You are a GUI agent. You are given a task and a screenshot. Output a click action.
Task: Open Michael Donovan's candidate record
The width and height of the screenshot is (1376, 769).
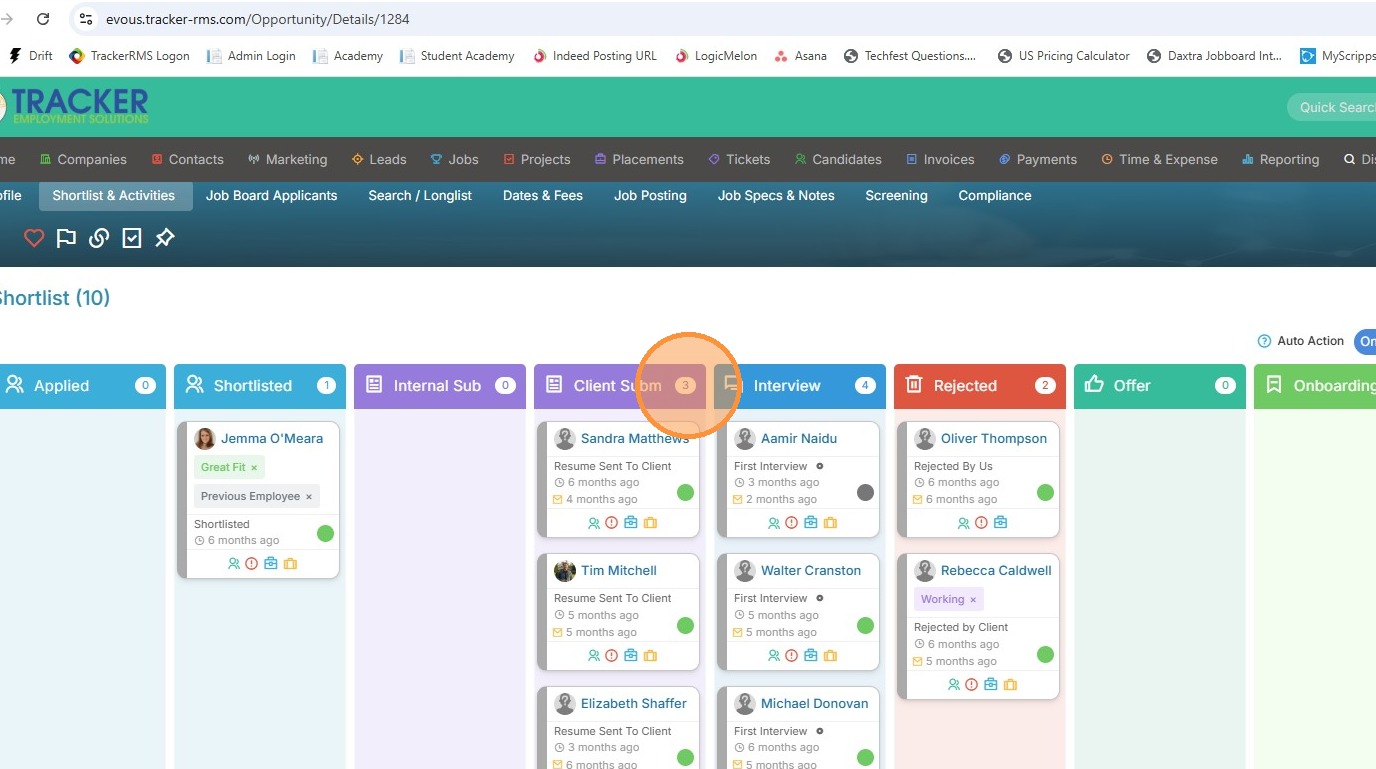click(x=814, y=704)
